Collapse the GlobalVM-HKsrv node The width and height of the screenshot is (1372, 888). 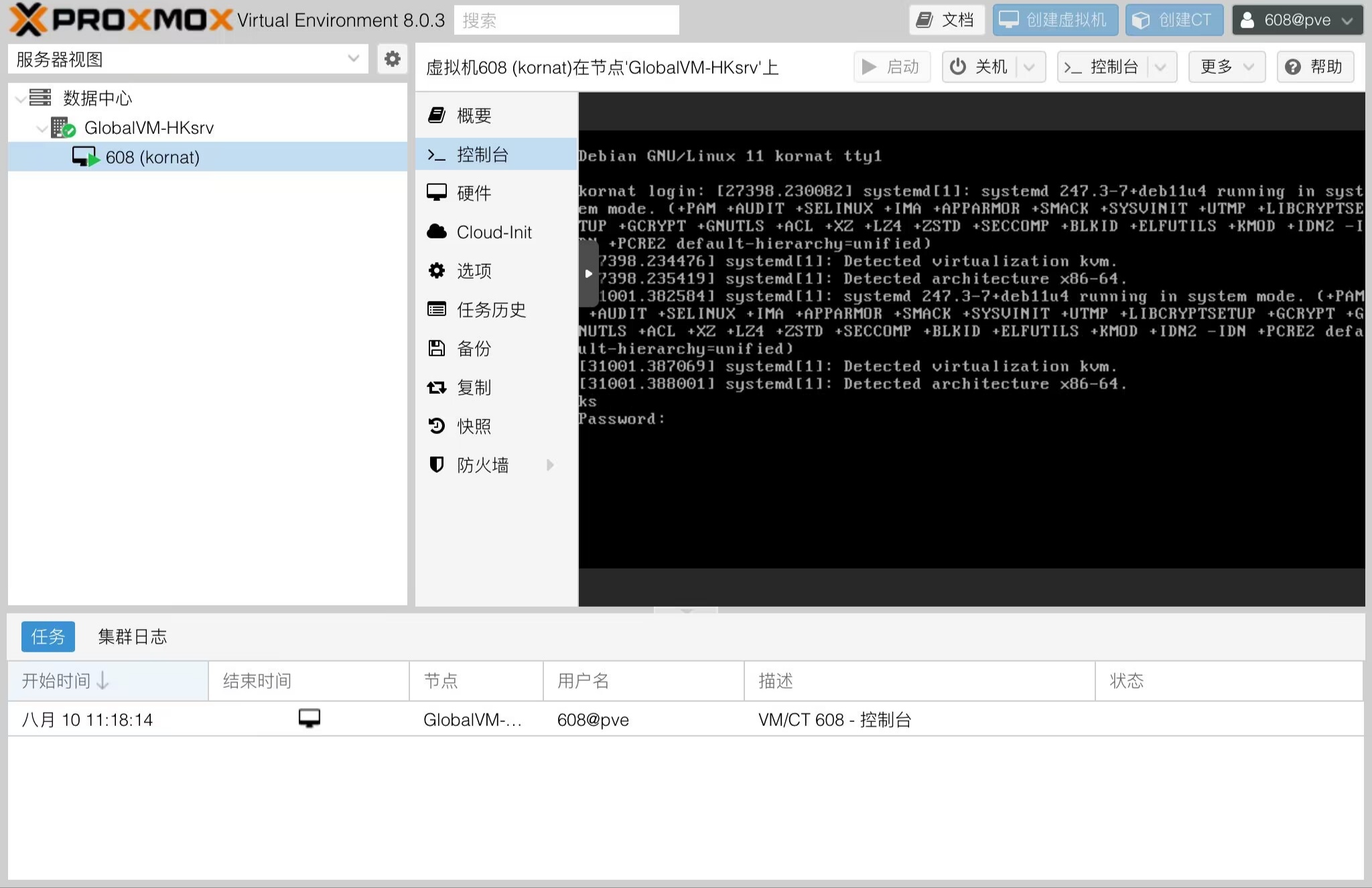pos(42,128)
